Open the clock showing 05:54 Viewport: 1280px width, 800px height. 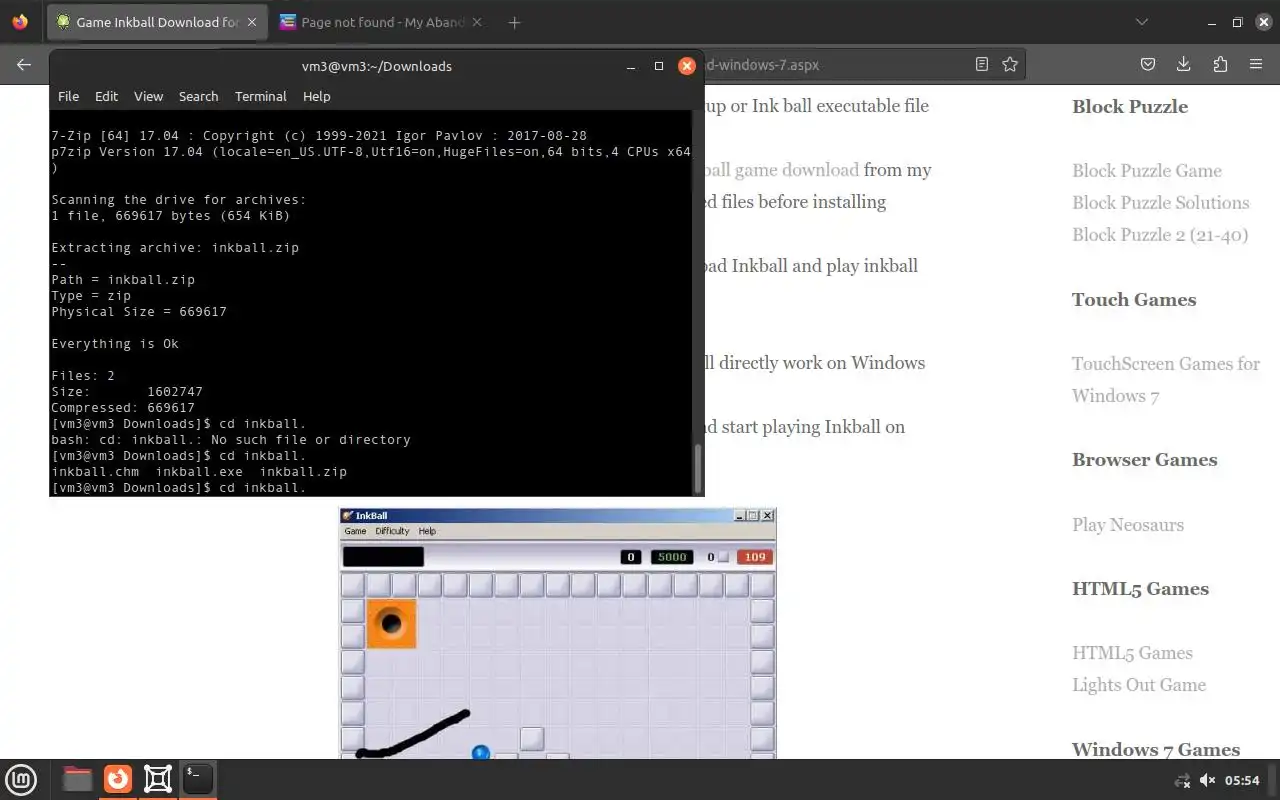[1242, 780]
